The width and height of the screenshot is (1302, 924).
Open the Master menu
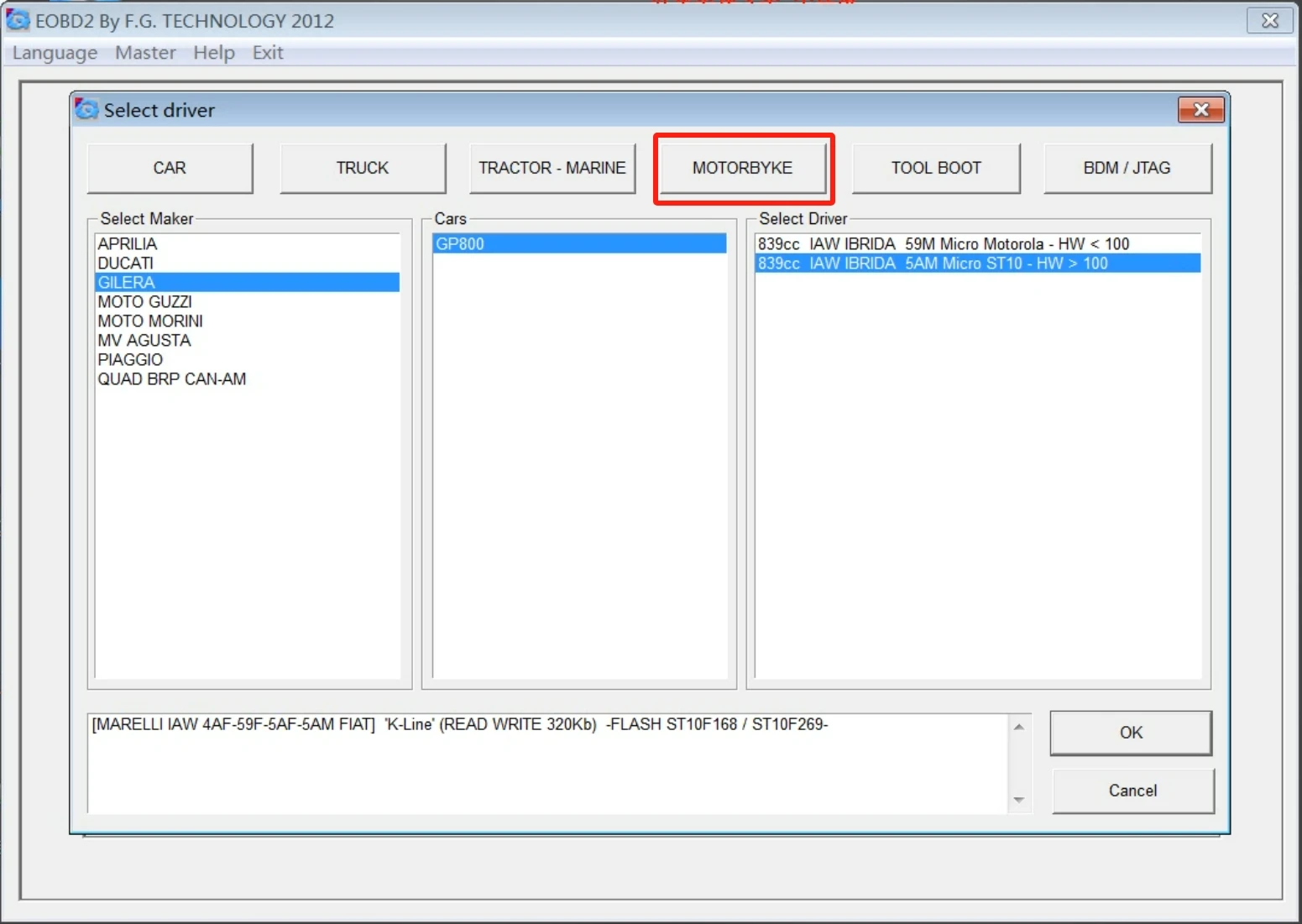point(145,53)
